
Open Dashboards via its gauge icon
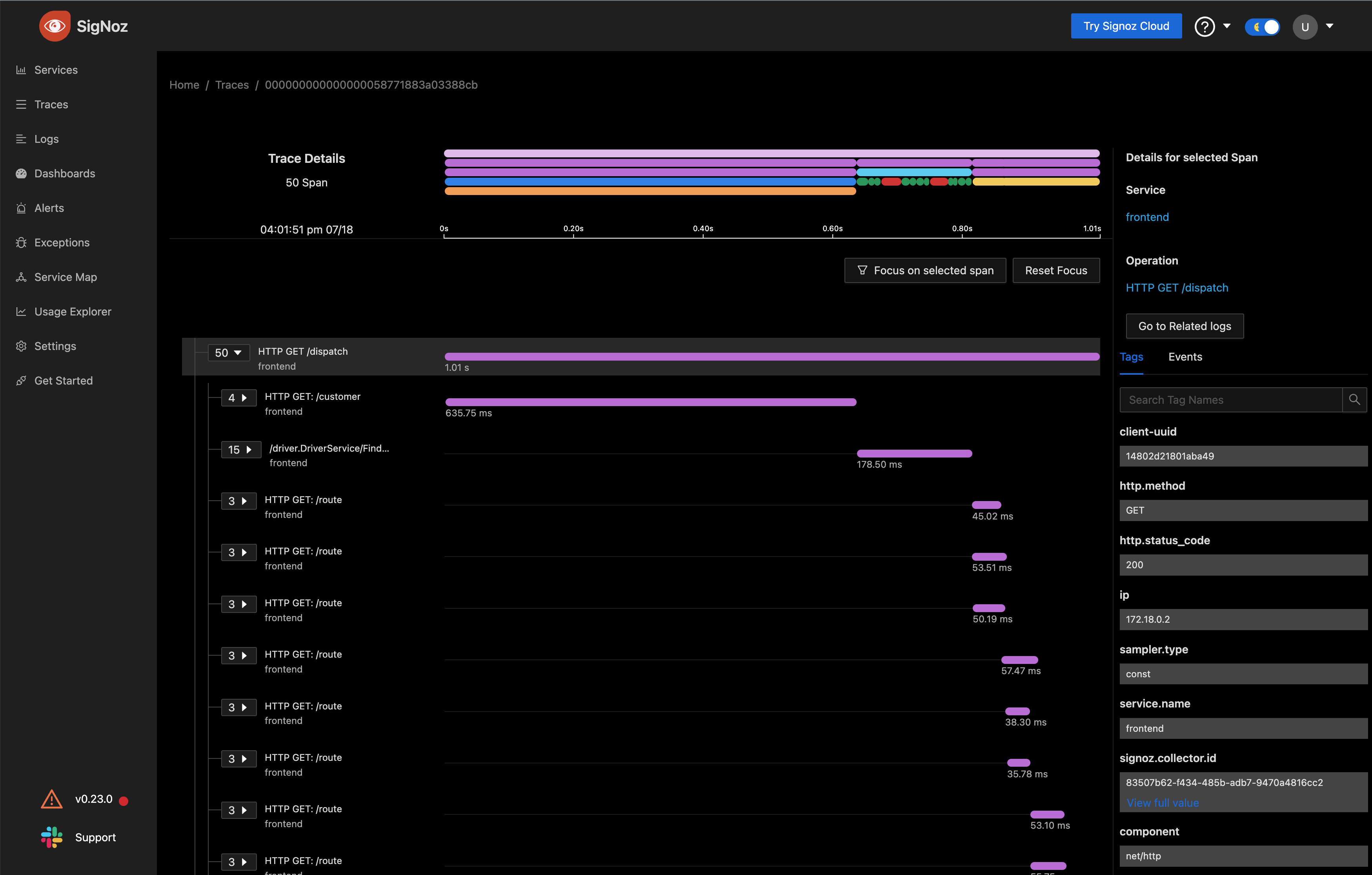tap(21, 173)
